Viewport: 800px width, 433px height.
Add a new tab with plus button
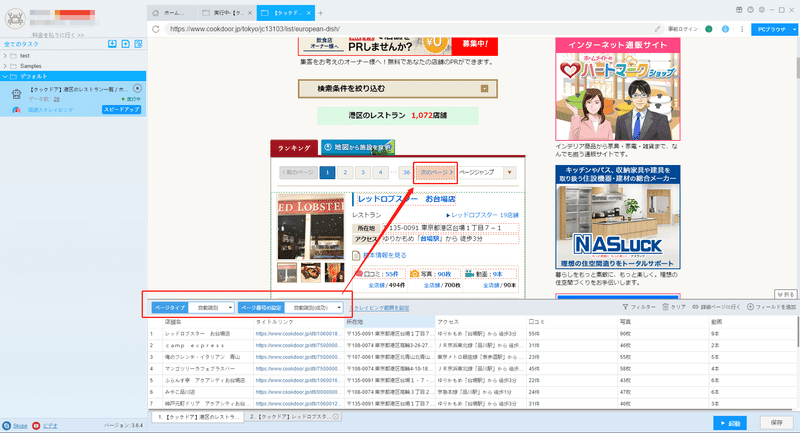point(320,13)
